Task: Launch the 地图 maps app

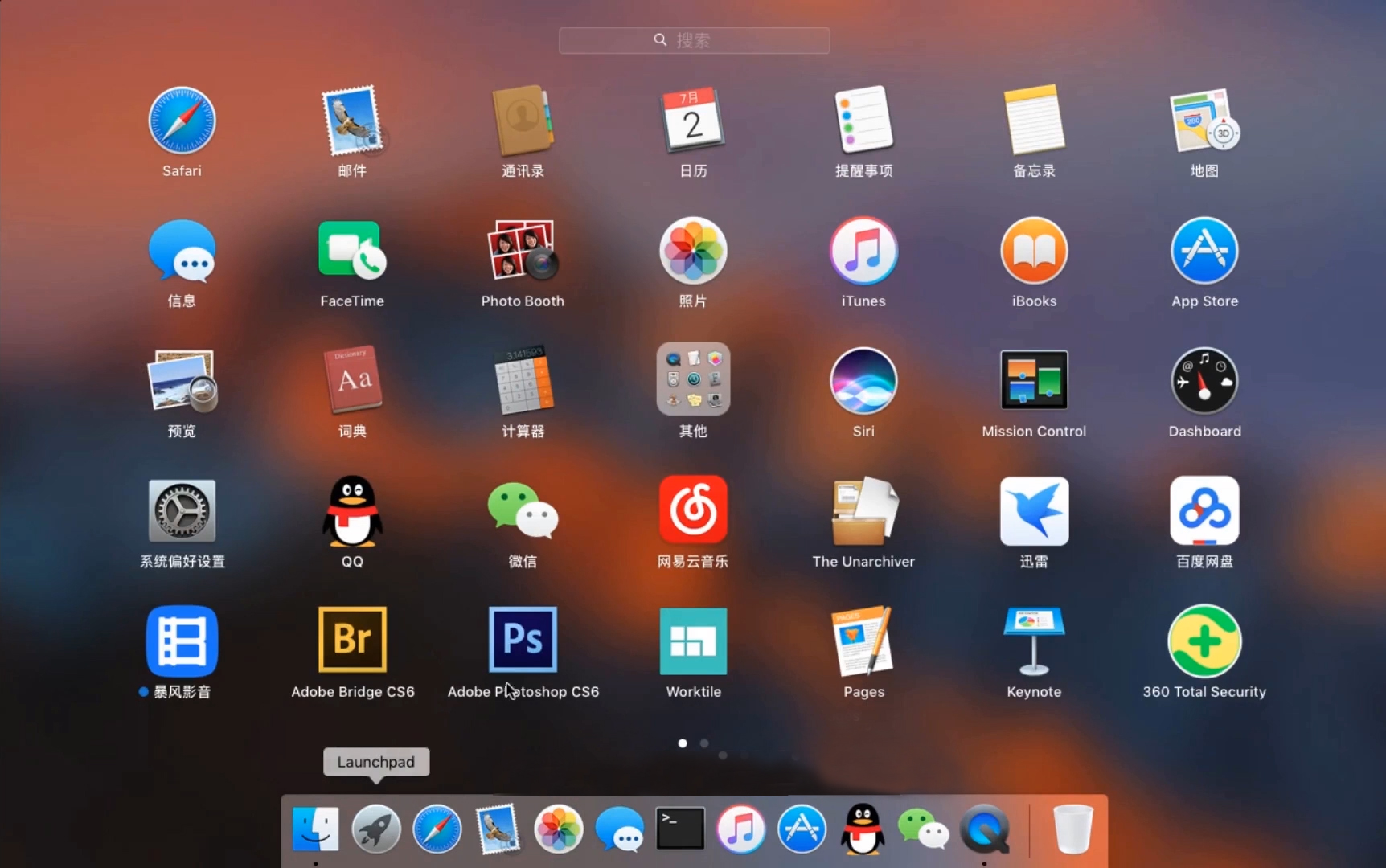Action: [x=1205, y=121]
